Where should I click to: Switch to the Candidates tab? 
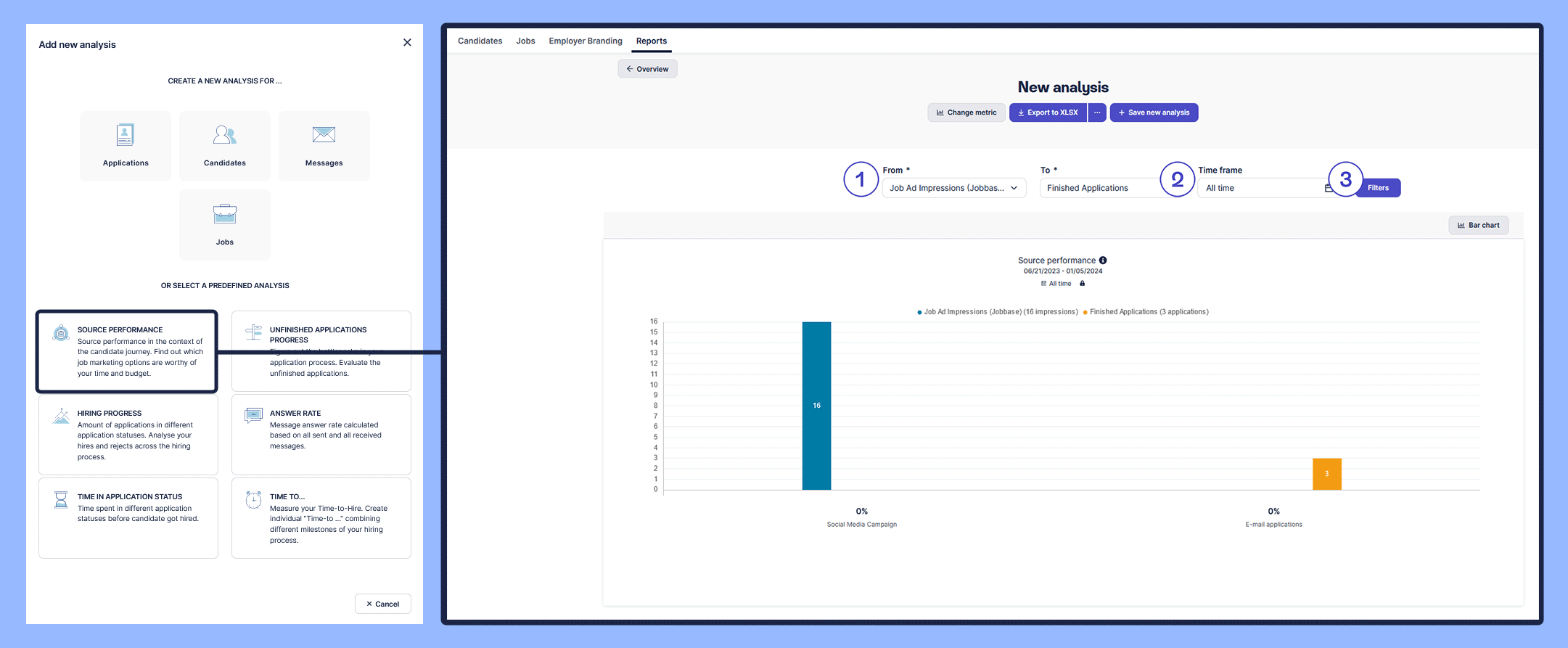click(x=480, y=41)
